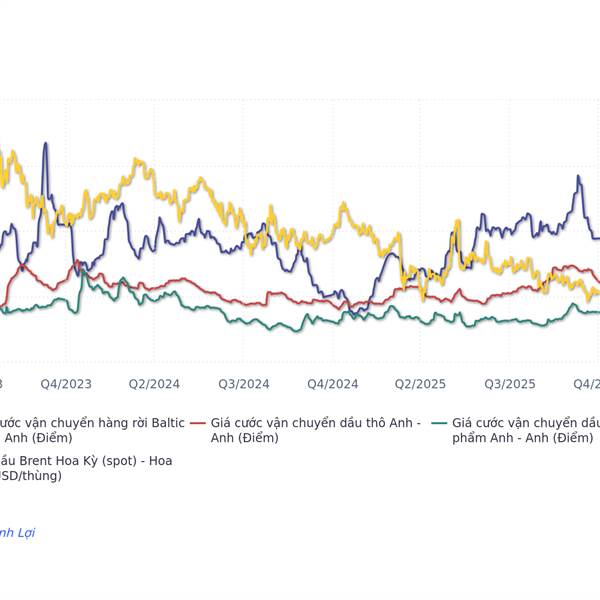
Task: Select the Q4/2024 axis label
Action: (x=333, y=384)
